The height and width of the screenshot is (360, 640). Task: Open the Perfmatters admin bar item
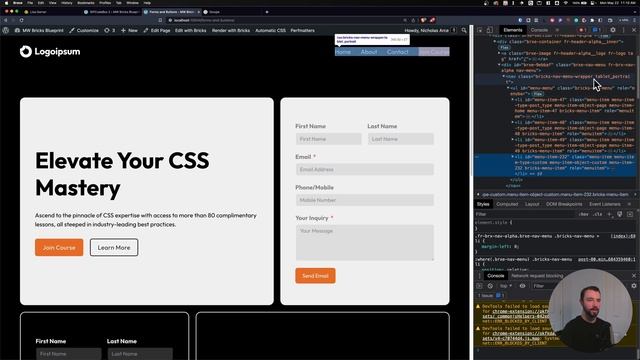coord(302,30)
